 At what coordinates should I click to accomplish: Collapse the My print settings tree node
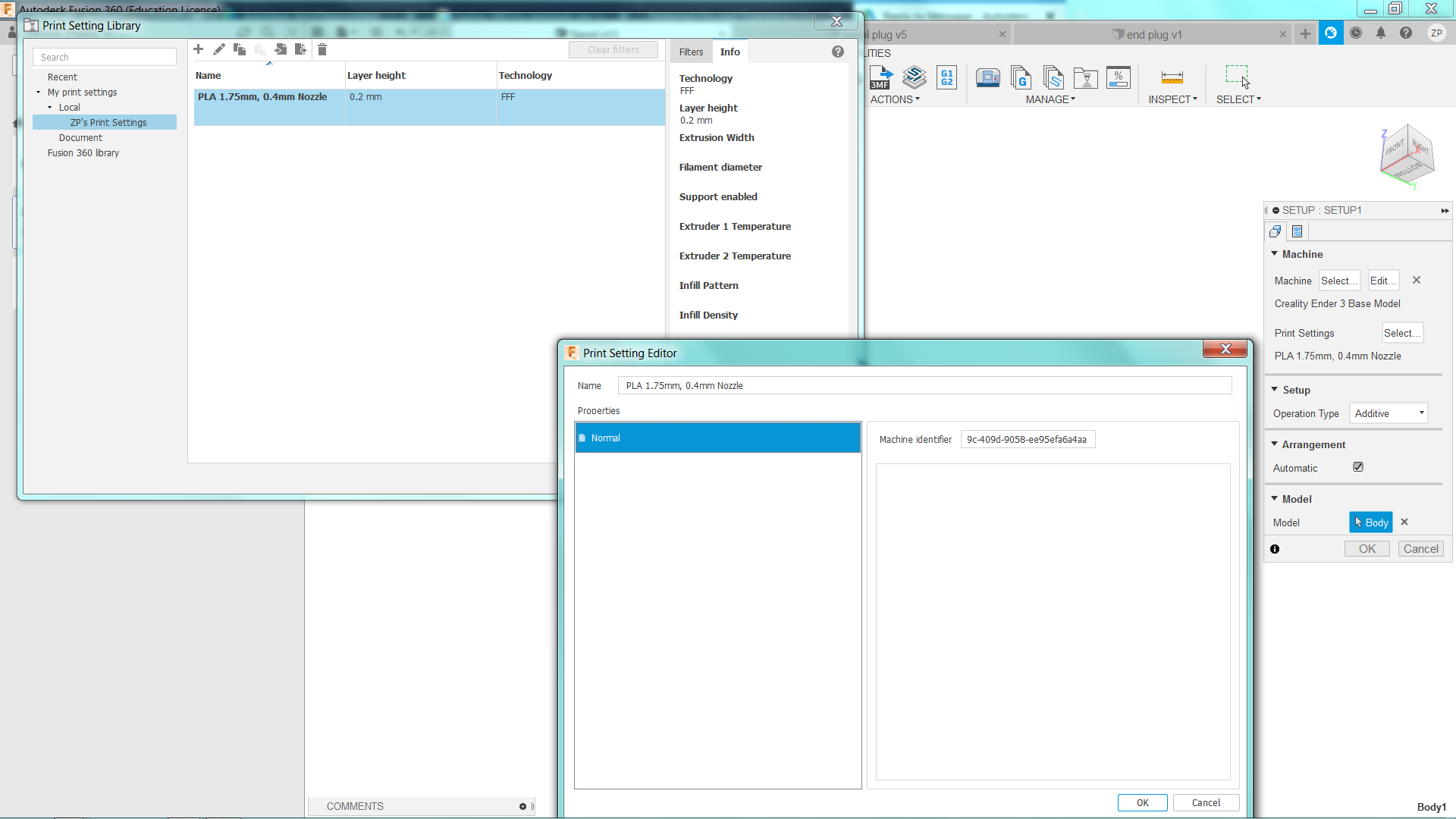(38, 93)
